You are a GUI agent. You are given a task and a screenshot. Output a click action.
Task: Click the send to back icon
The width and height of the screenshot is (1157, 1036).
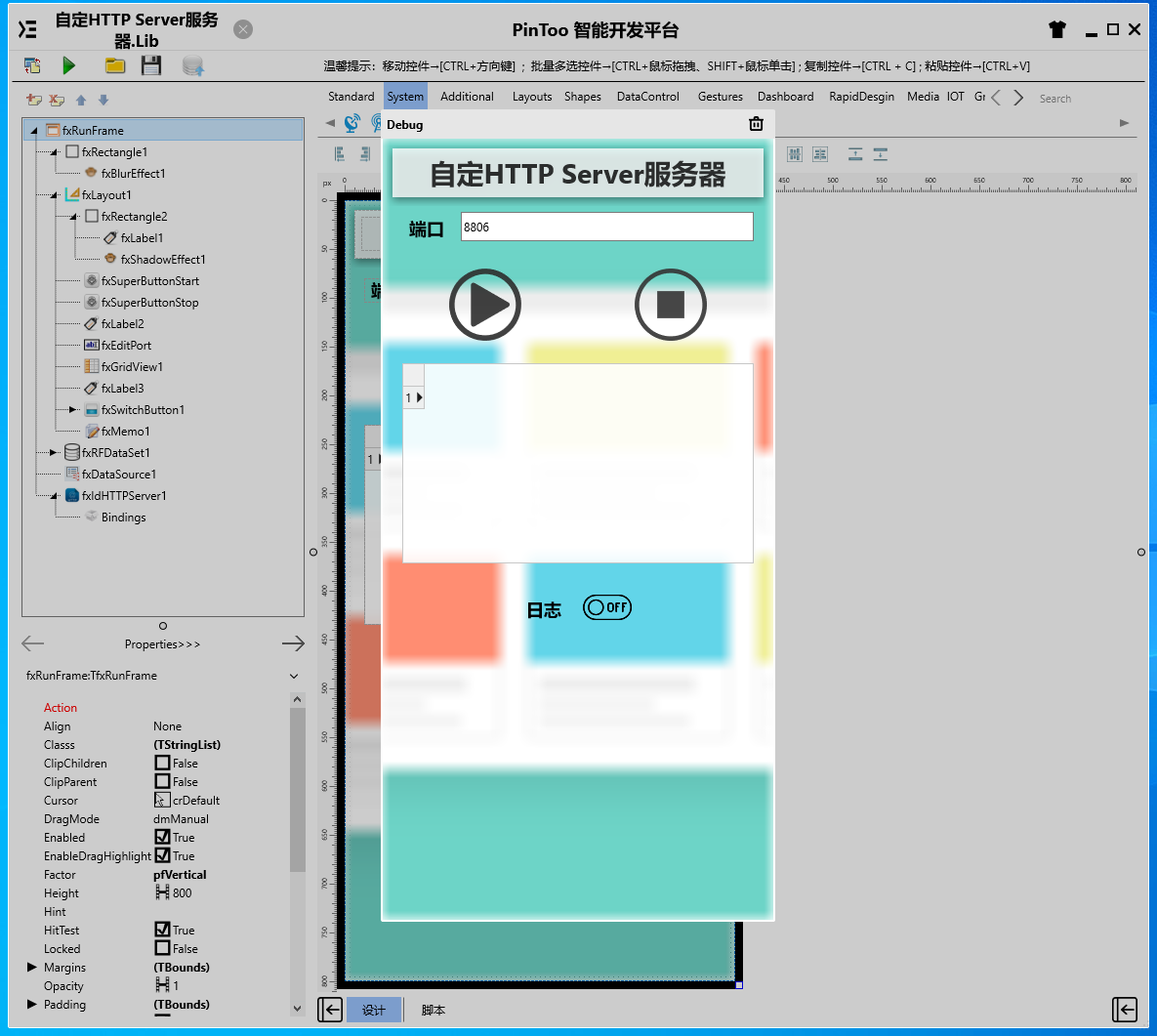(881, 154)
